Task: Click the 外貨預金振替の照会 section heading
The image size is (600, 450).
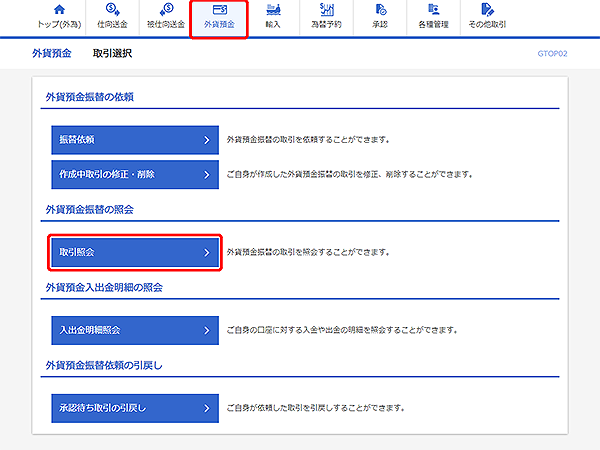Action: (x=90, y=209)
